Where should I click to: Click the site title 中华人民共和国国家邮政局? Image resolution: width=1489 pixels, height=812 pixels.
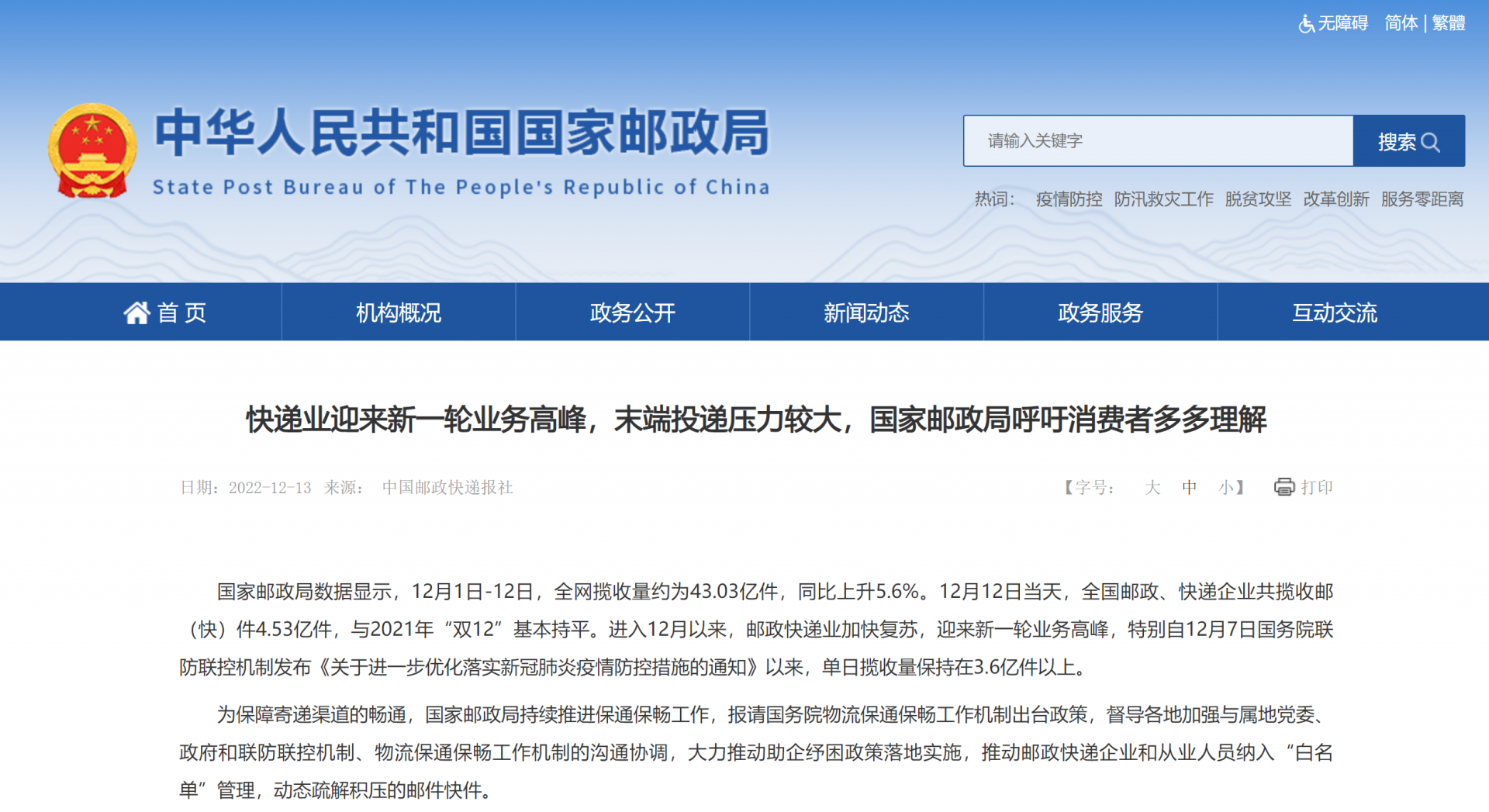462,133
